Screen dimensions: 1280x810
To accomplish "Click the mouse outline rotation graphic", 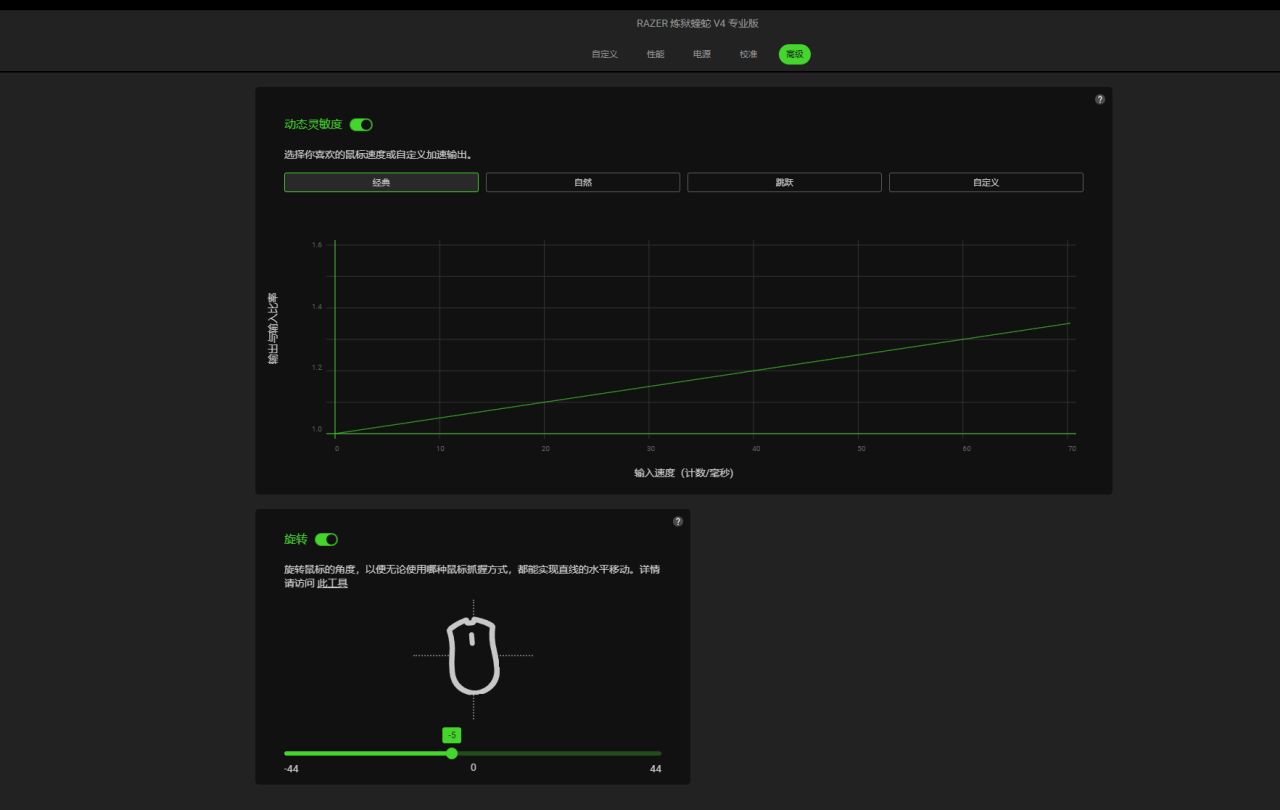I will 473,656.
